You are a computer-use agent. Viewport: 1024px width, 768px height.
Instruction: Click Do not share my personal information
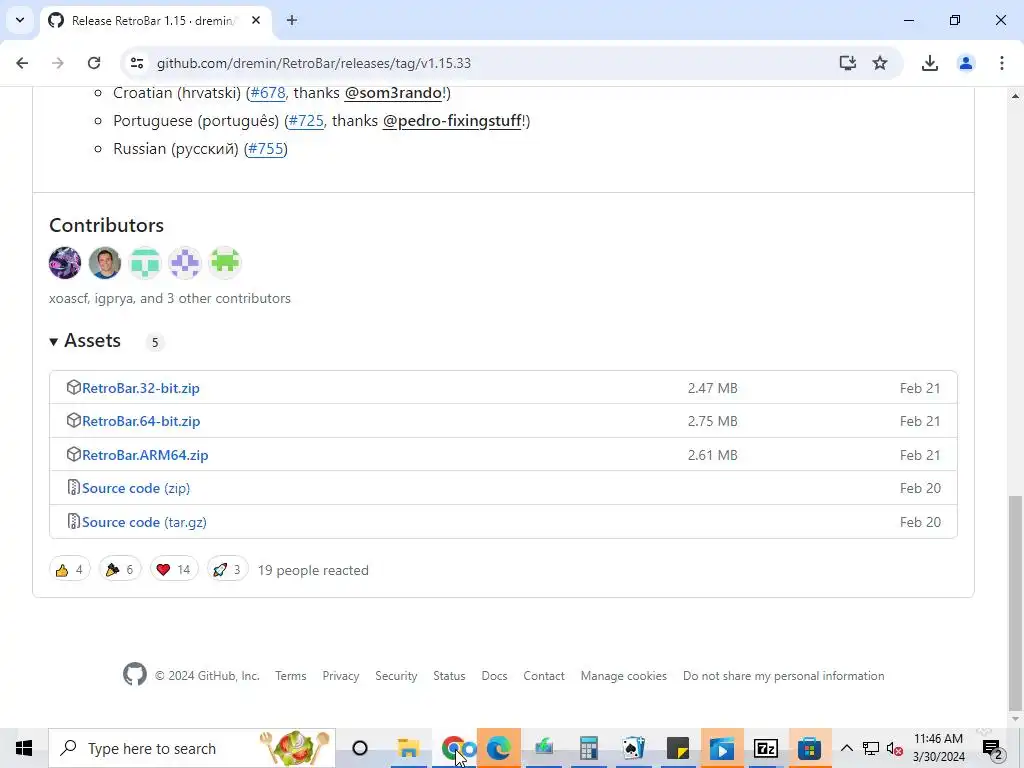pyautogui.click(x=784, y=676)
